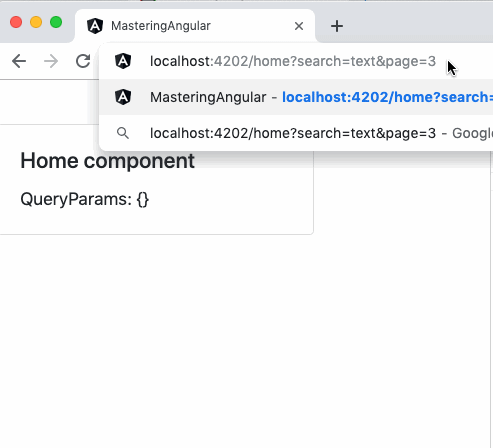This screenshot has height=448, width=493.
Task: Reload the current page
Action: (x=83, y=61)
